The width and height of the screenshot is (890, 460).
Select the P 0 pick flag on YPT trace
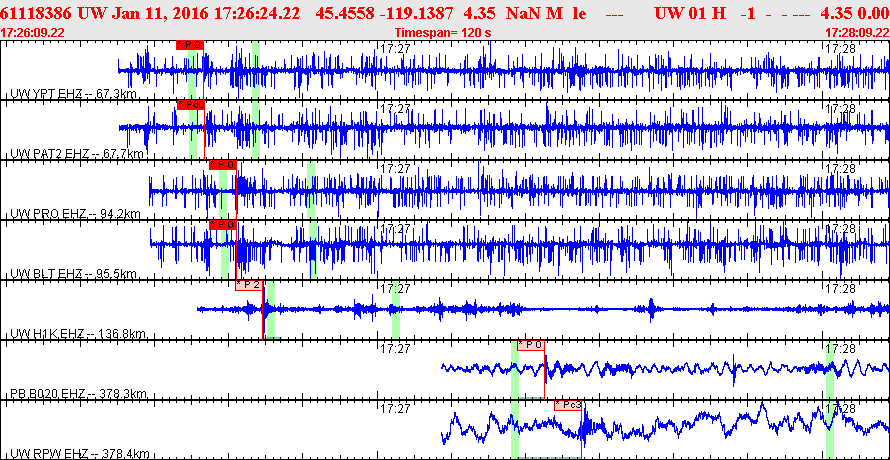coord(190,45)
